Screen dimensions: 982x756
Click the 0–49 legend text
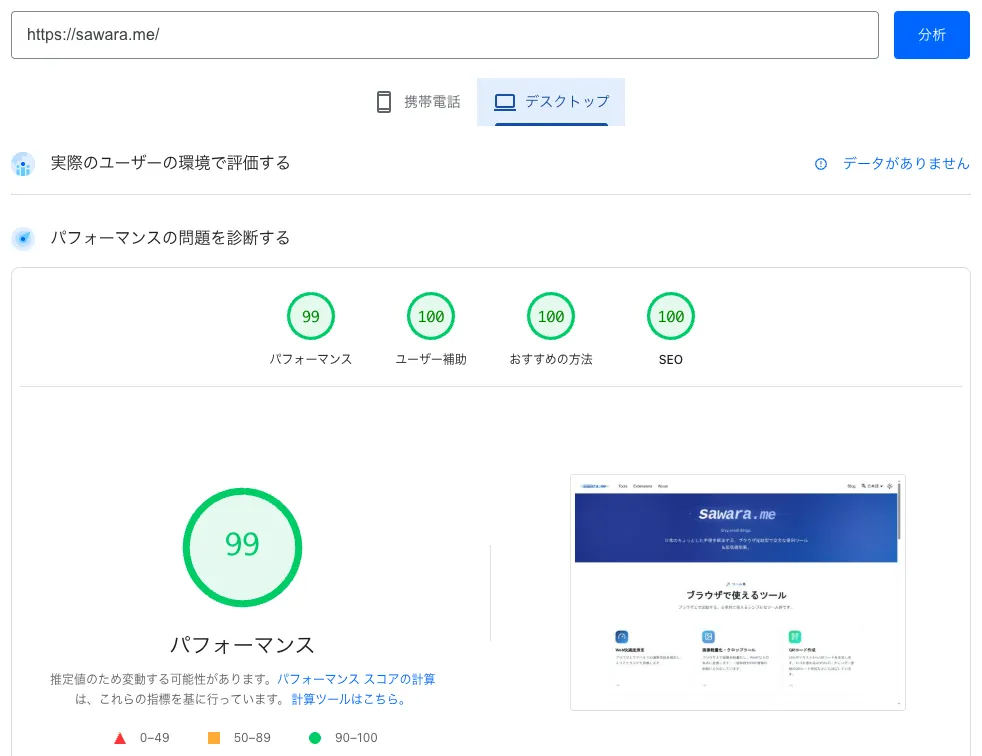pos(155,738)
